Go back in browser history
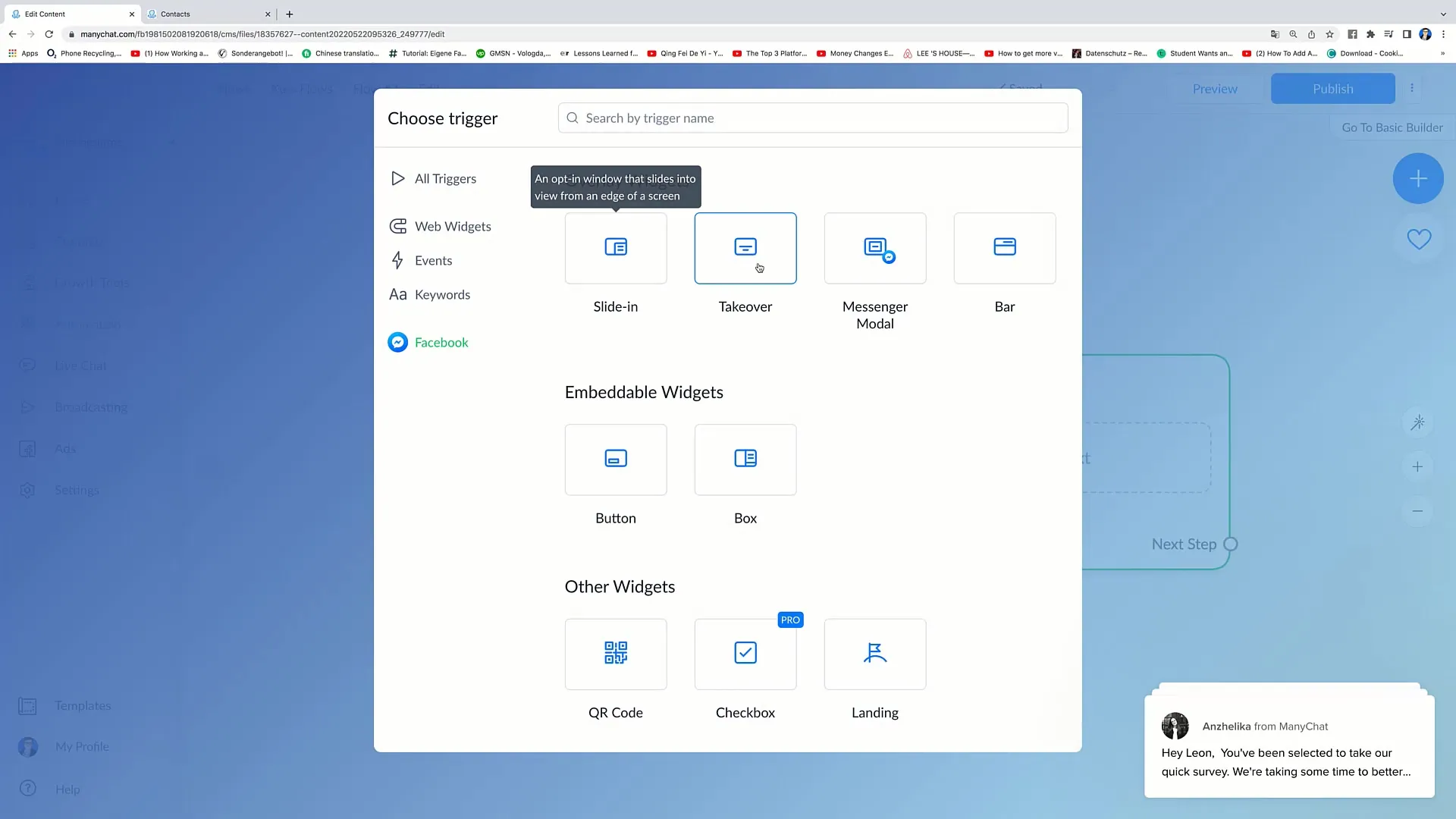 [x=13, y=34]
